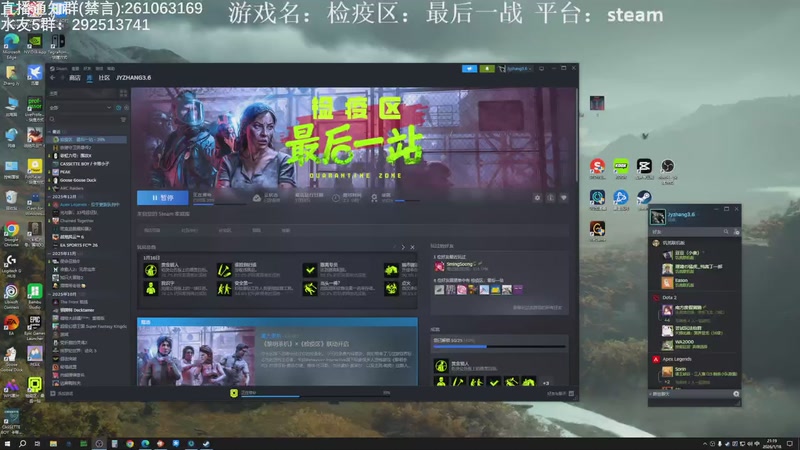Open chat with friend WA2000
Viewport: 800px width, 450px height.
click(685, 344)
